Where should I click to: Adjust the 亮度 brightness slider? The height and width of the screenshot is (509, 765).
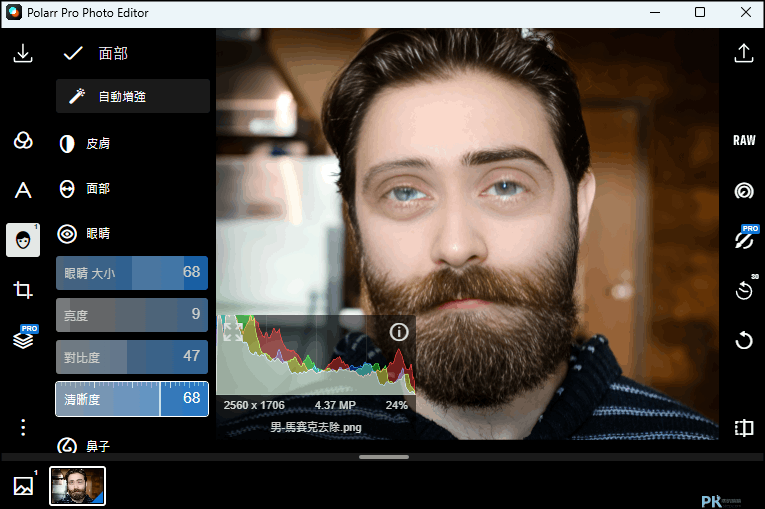coord(132,315)
